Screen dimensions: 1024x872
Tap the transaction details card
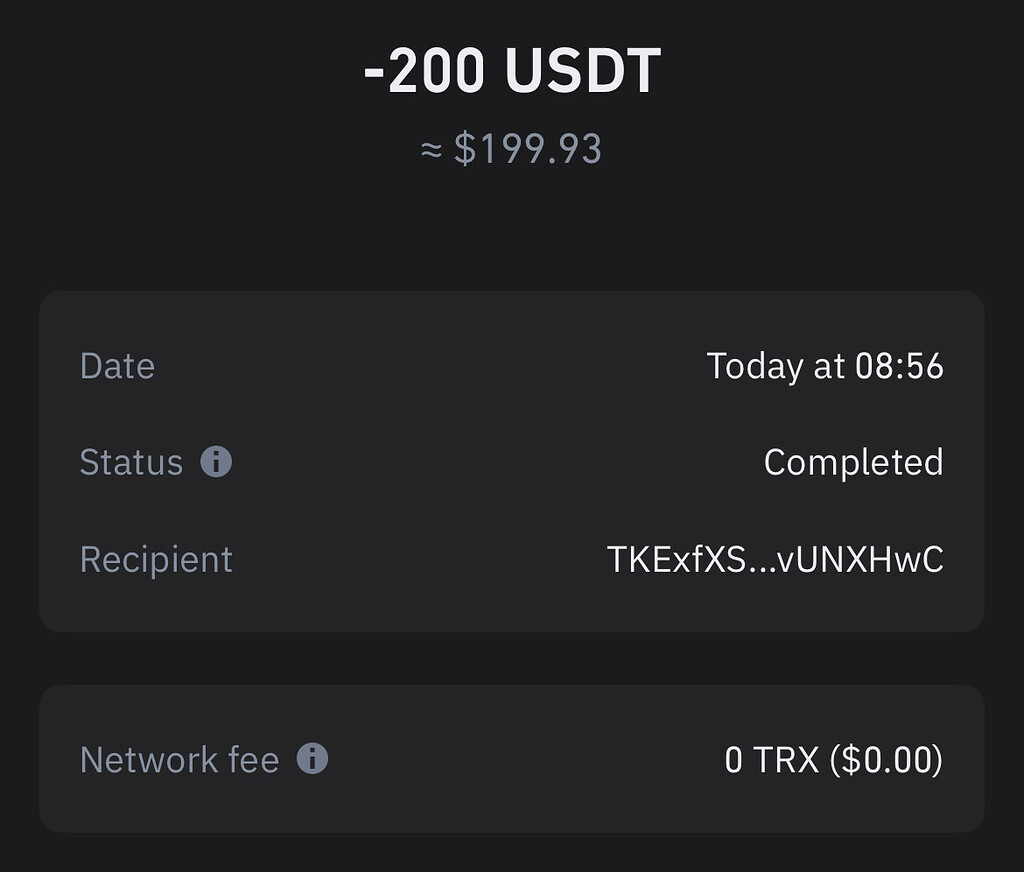point(512,460)
